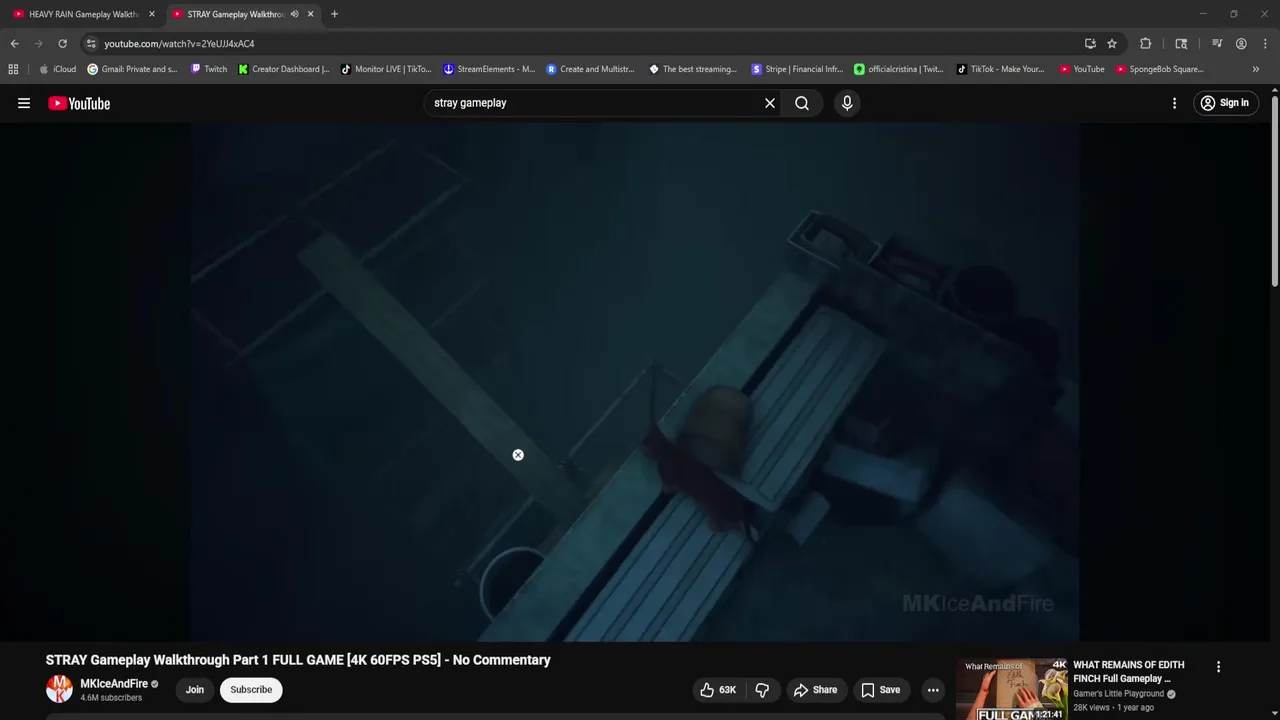Open more actions under the video
The image size is (1280, 720).
[x=933, y=690]
